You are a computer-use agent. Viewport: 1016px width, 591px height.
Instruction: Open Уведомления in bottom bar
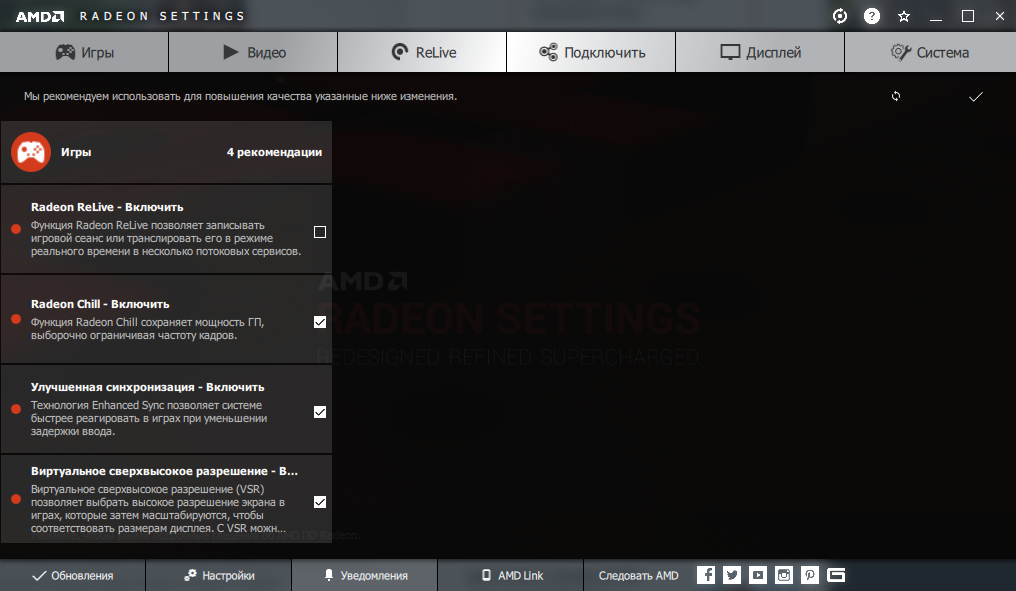[365, 575]
